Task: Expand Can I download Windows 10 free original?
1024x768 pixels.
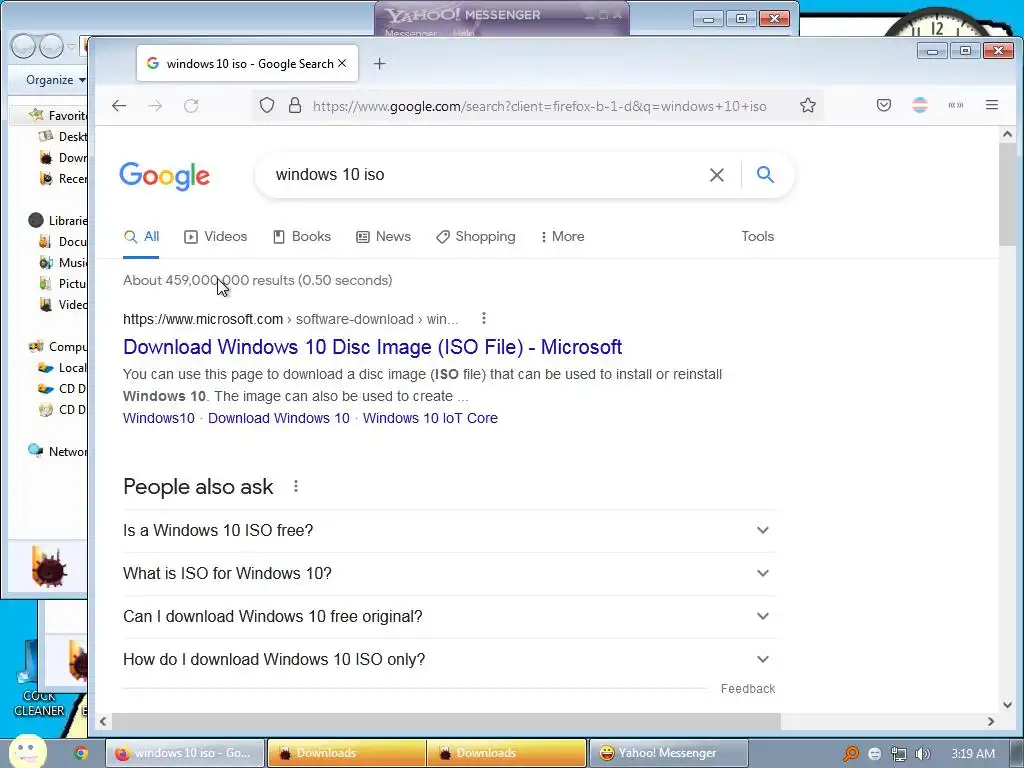Action: coord(449,616)
